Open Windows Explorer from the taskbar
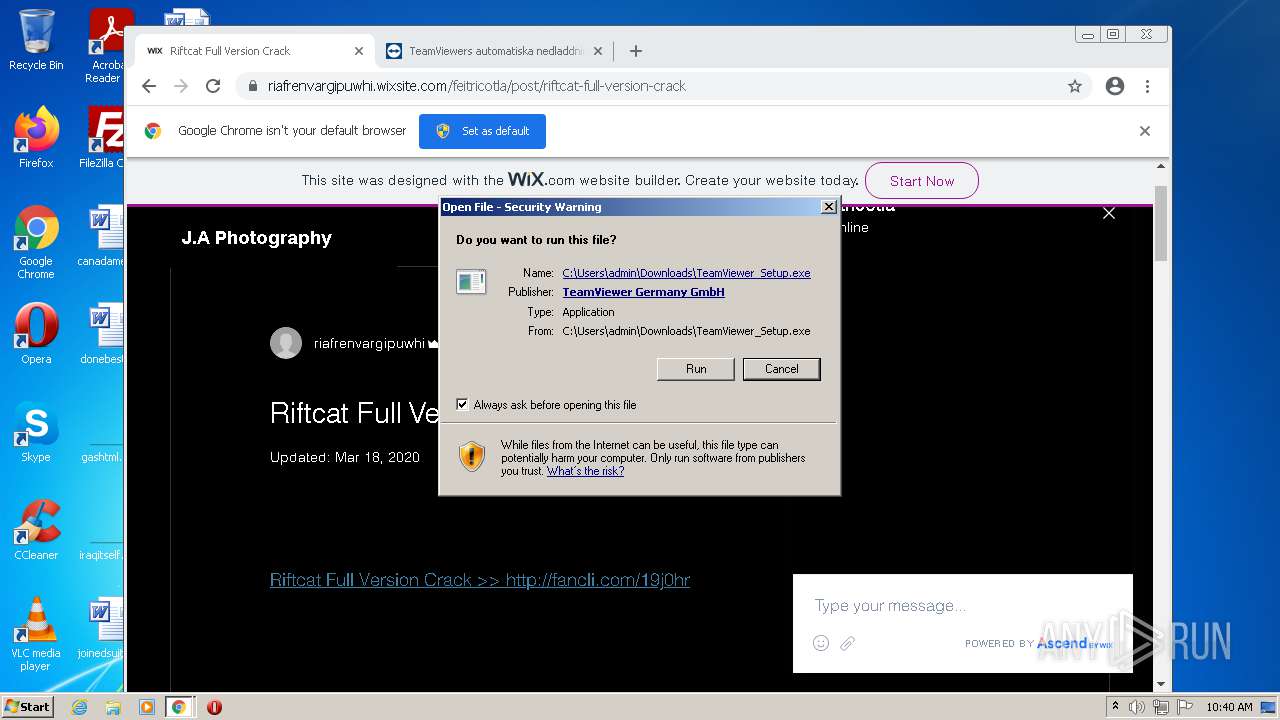This screenshot has height=720, width=1280. (x=113, y=707)
